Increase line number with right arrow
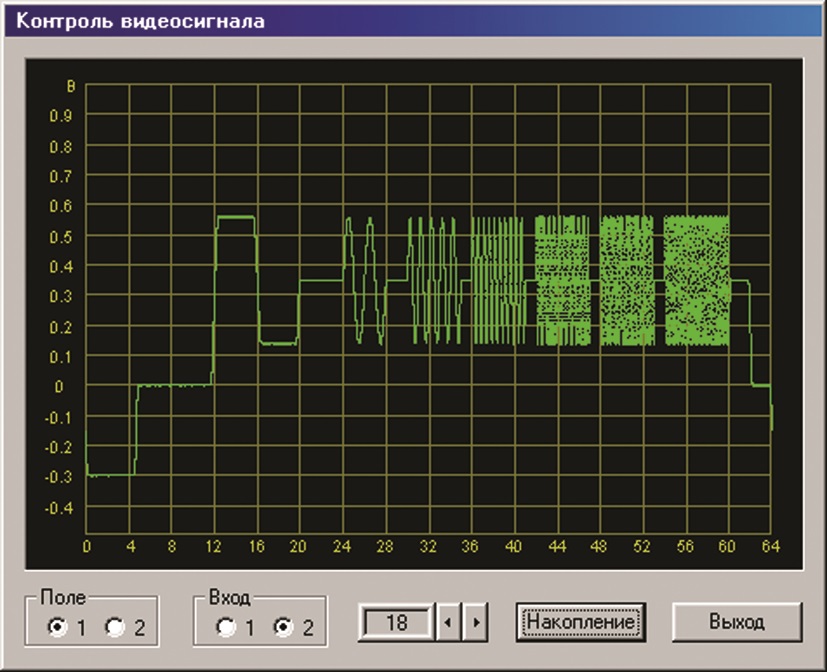The image size is (827, 672). pos(475,622)
